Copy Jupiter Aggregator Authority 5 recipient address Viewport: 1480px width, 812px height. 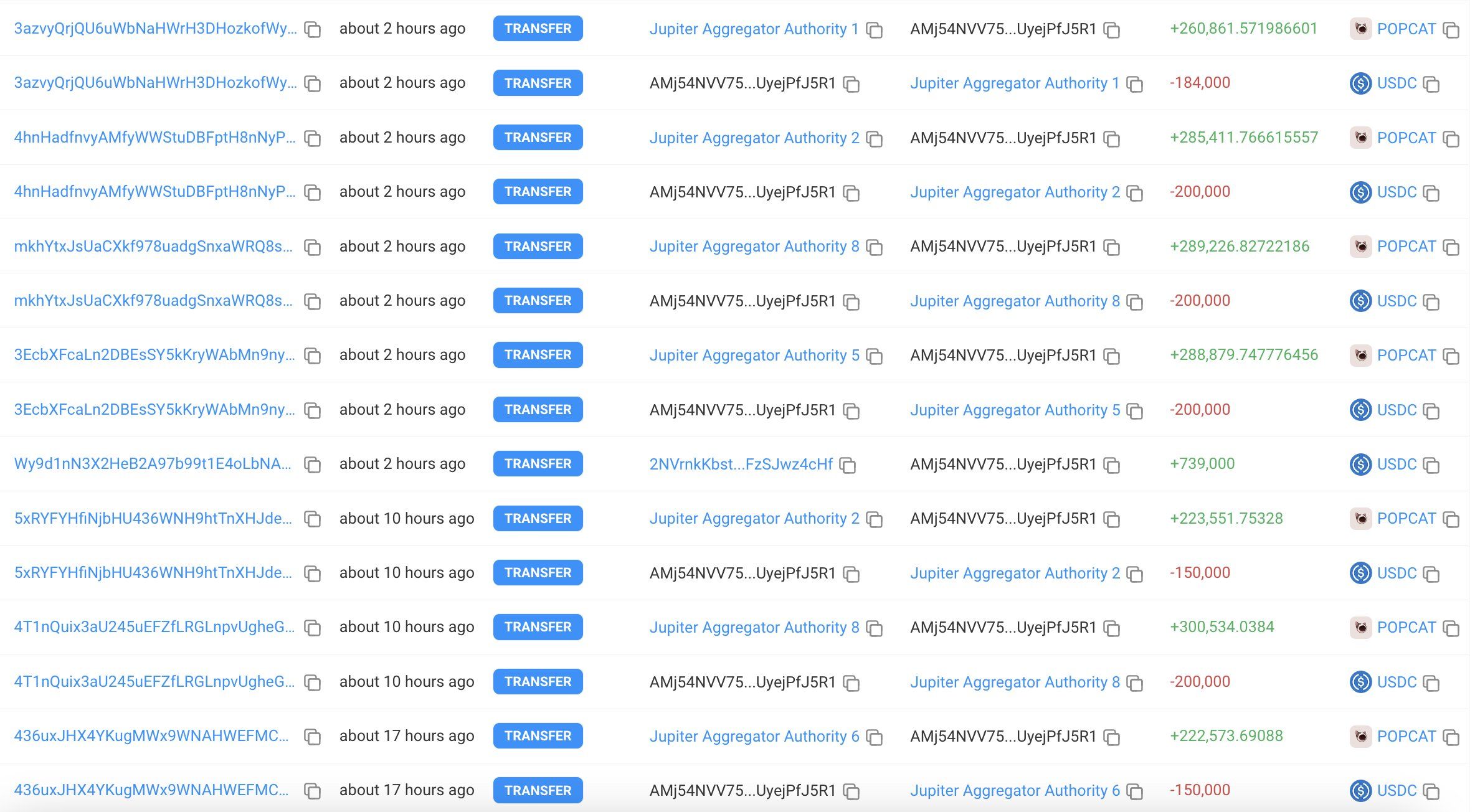(1135, 410)
